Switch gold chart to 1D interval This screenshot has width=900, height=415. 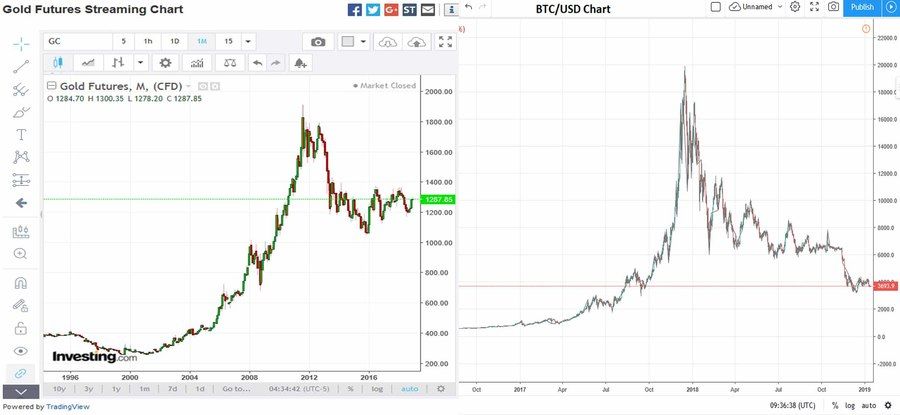[174, 41]
